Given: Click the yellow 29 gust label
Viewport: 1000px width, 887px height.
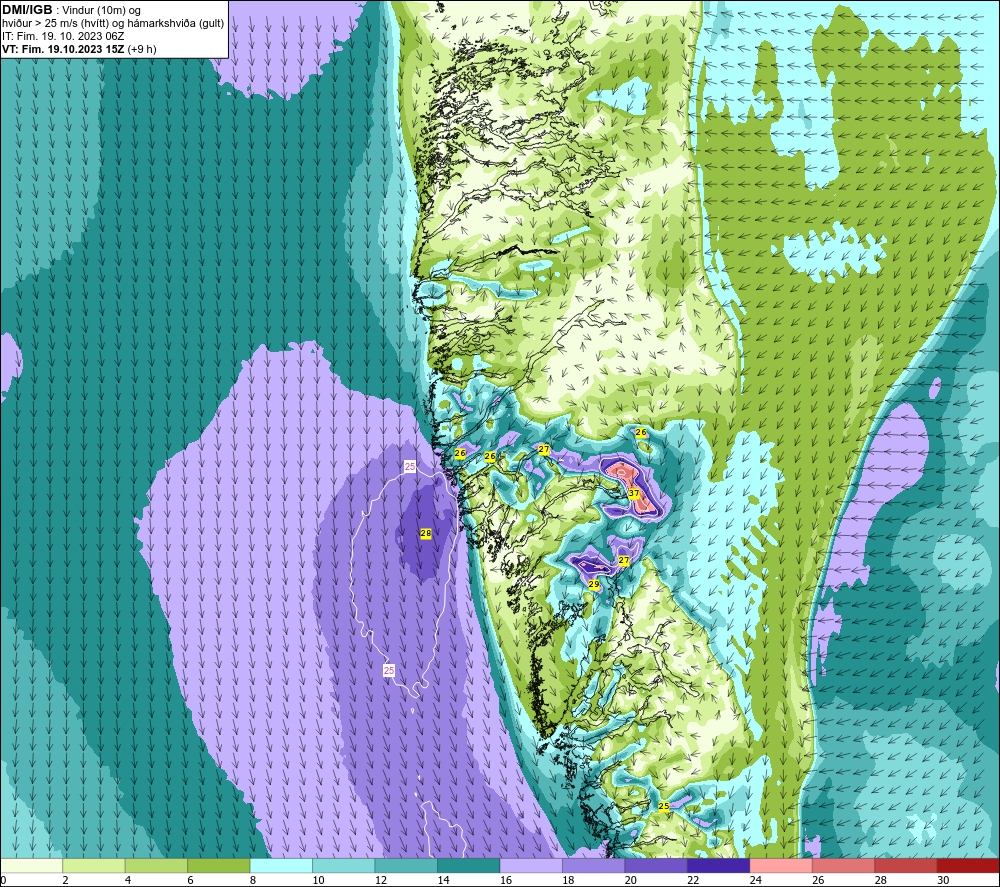Looking at the screenshot, I should point(594,584).
